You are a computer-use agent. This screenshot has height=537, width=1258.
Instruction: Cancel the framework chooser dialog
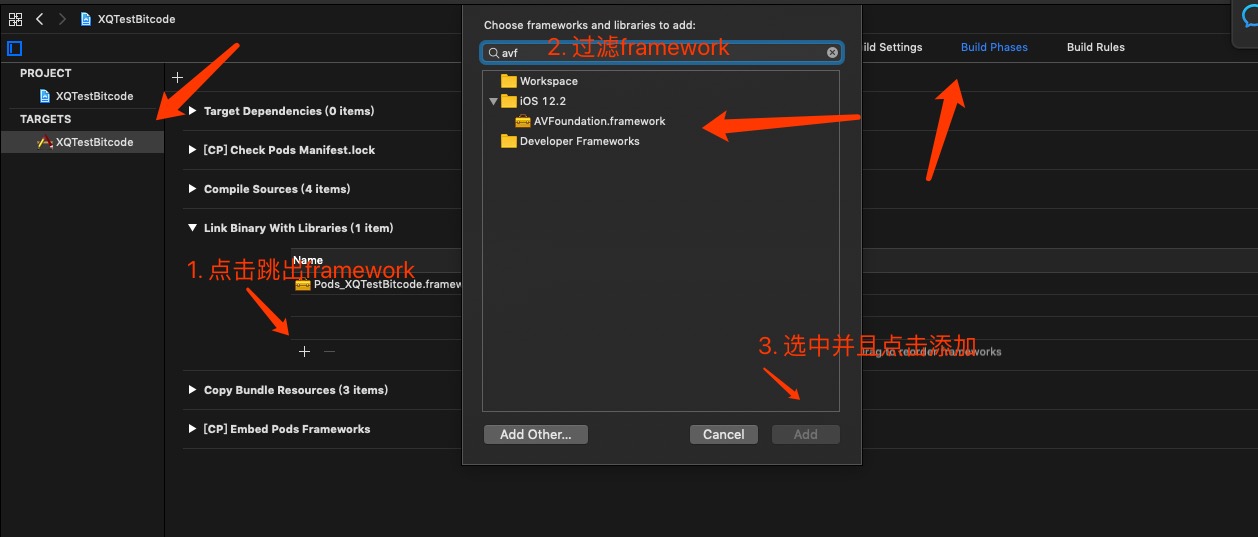723,435
